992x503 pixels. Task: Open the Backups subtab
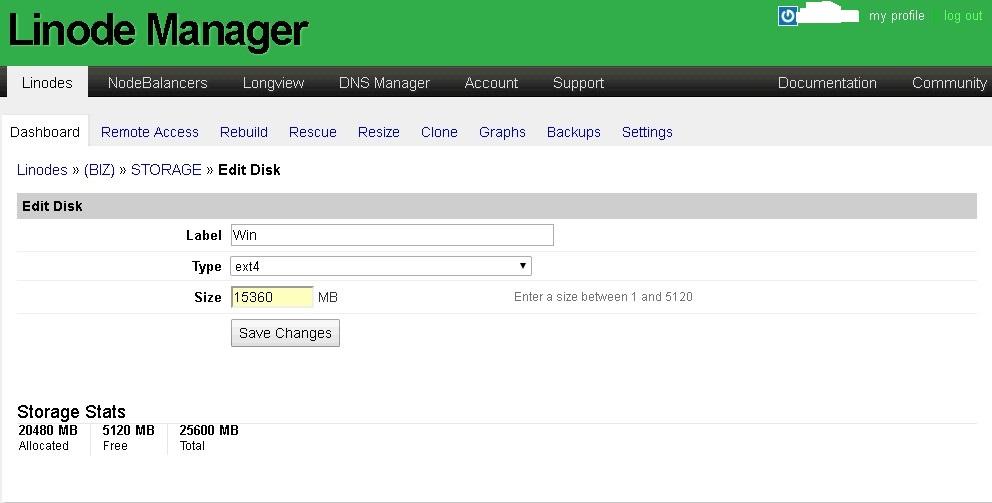[574, 132]
